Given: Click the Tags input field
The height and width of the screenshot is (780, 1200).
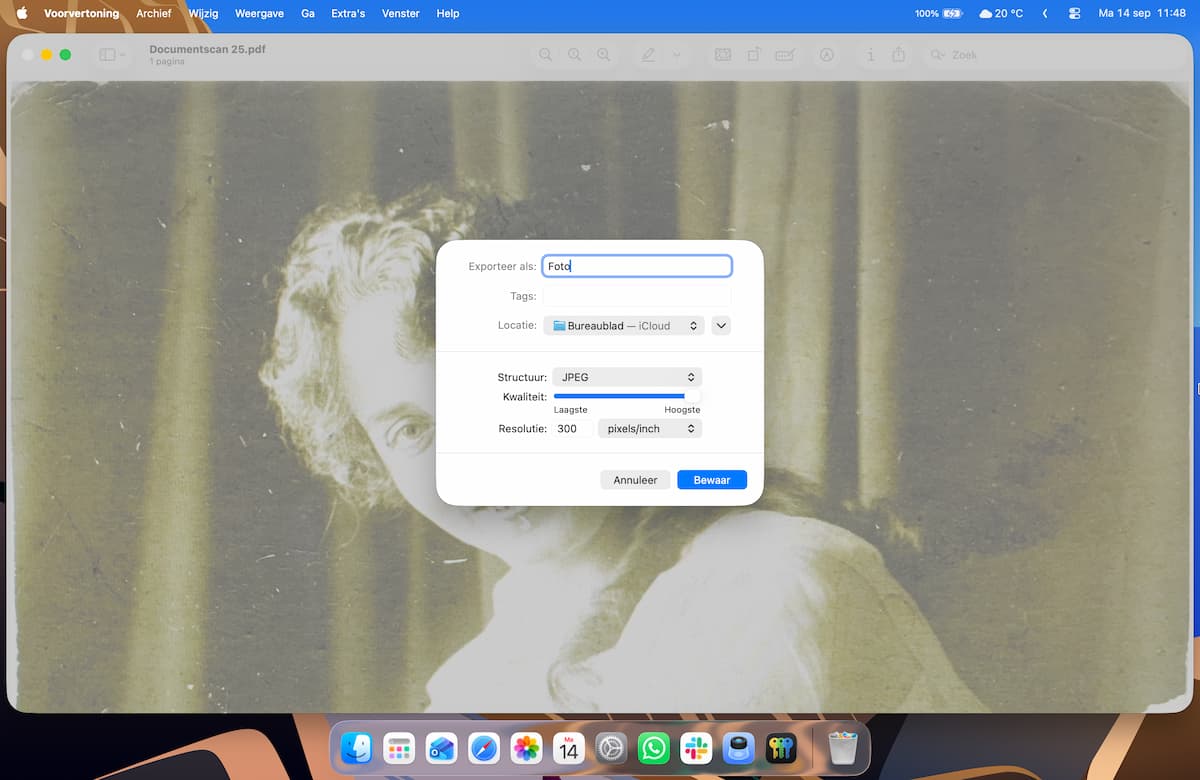Looking at the screenshot, I should (x=637, y=296).
